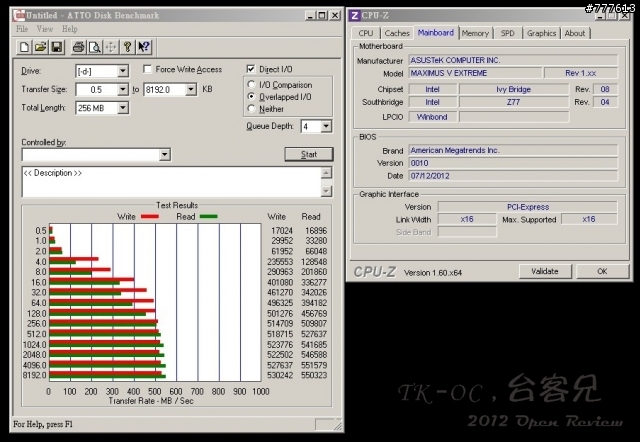Open the File menu in ATTO
640x442 pixels.
[22, 29]
